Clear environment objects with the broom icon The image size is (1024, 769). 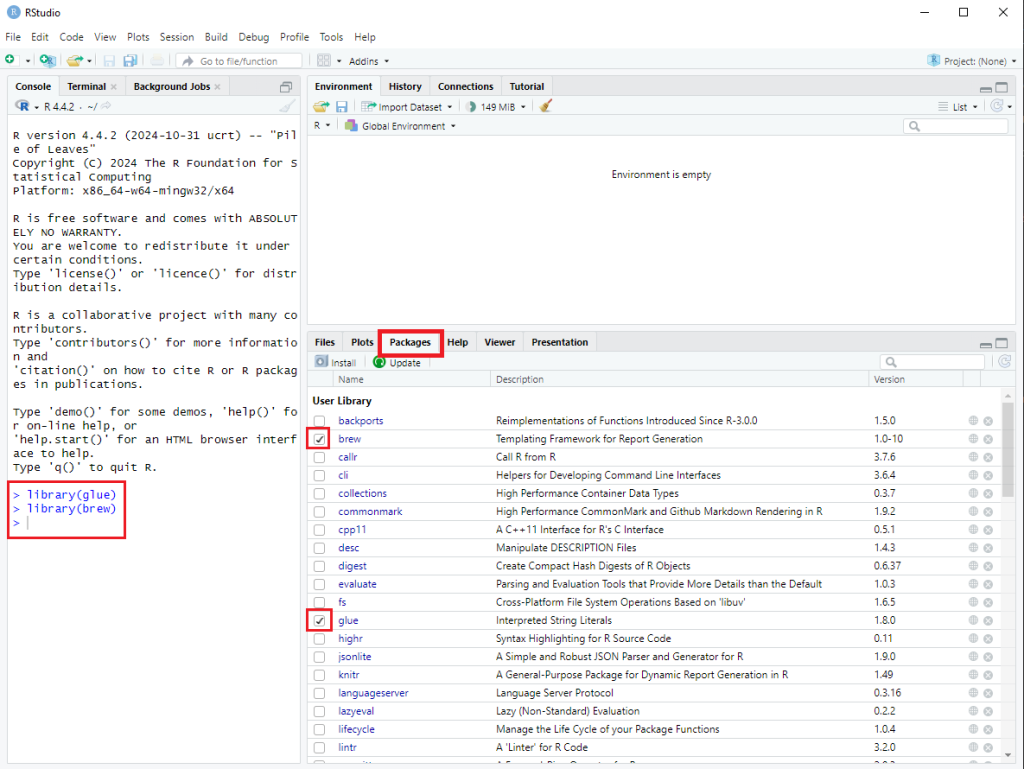[x=545, y=106]
